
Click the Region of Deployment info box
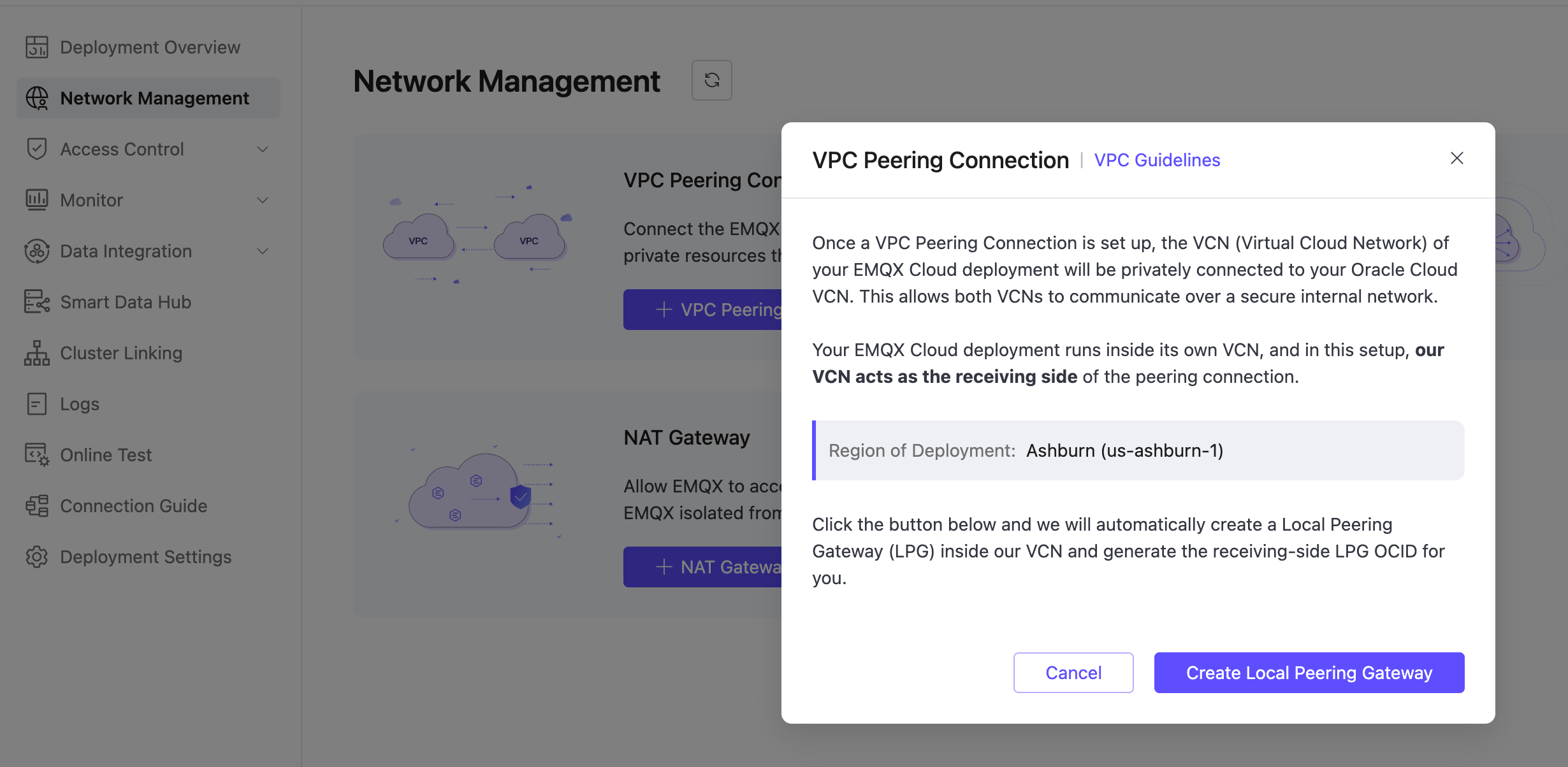(1138, 450)
